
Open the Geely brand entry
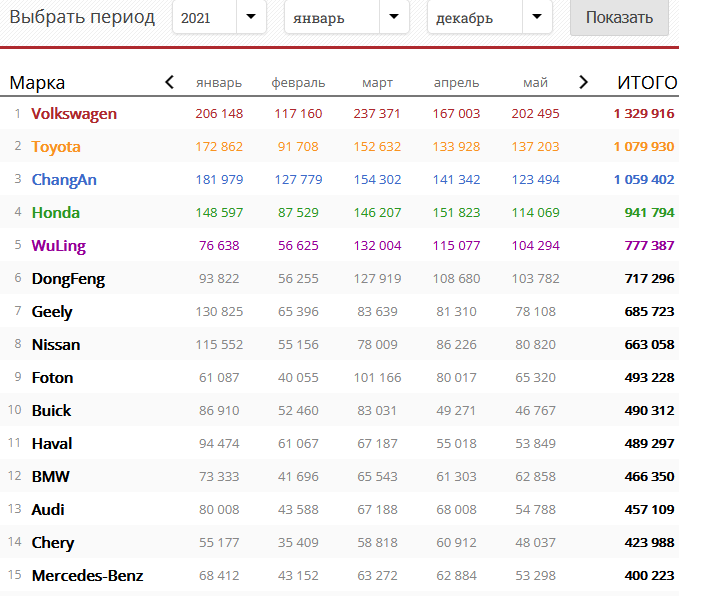(x=52, y=311)
